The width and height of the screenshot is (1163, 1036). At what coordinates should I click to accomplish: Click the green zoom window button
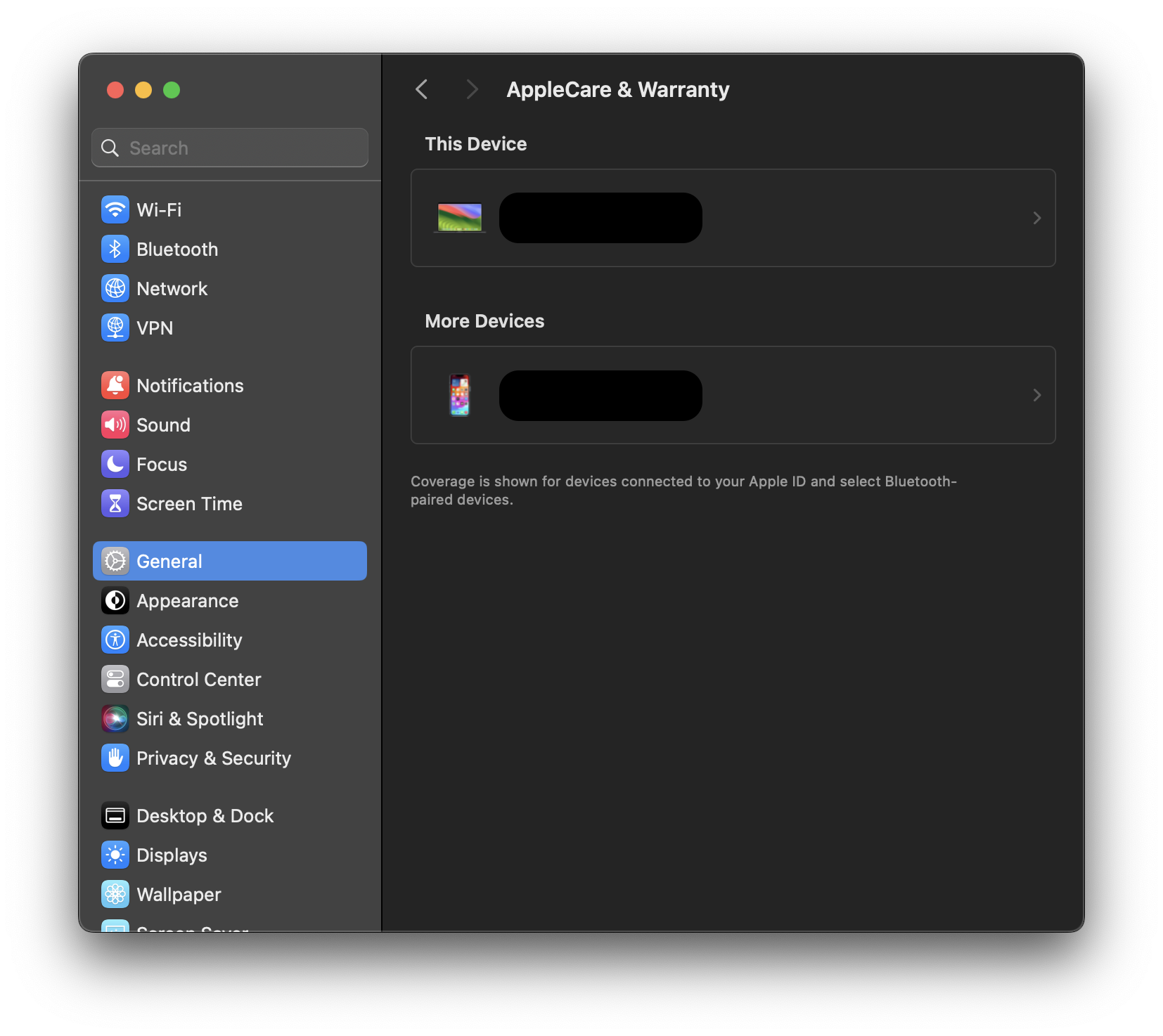coord(172,90)
